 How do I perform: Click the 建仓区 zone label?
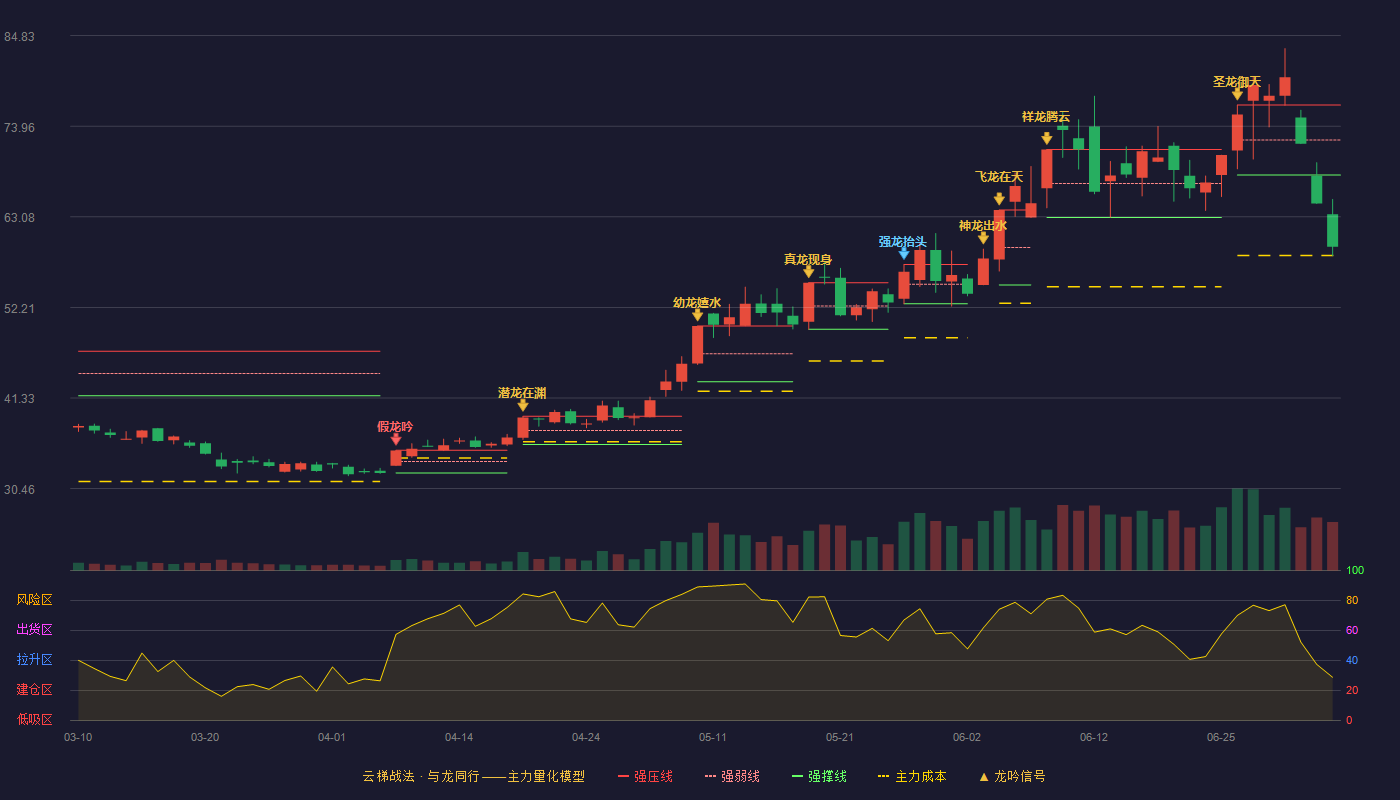coord(34,690)
